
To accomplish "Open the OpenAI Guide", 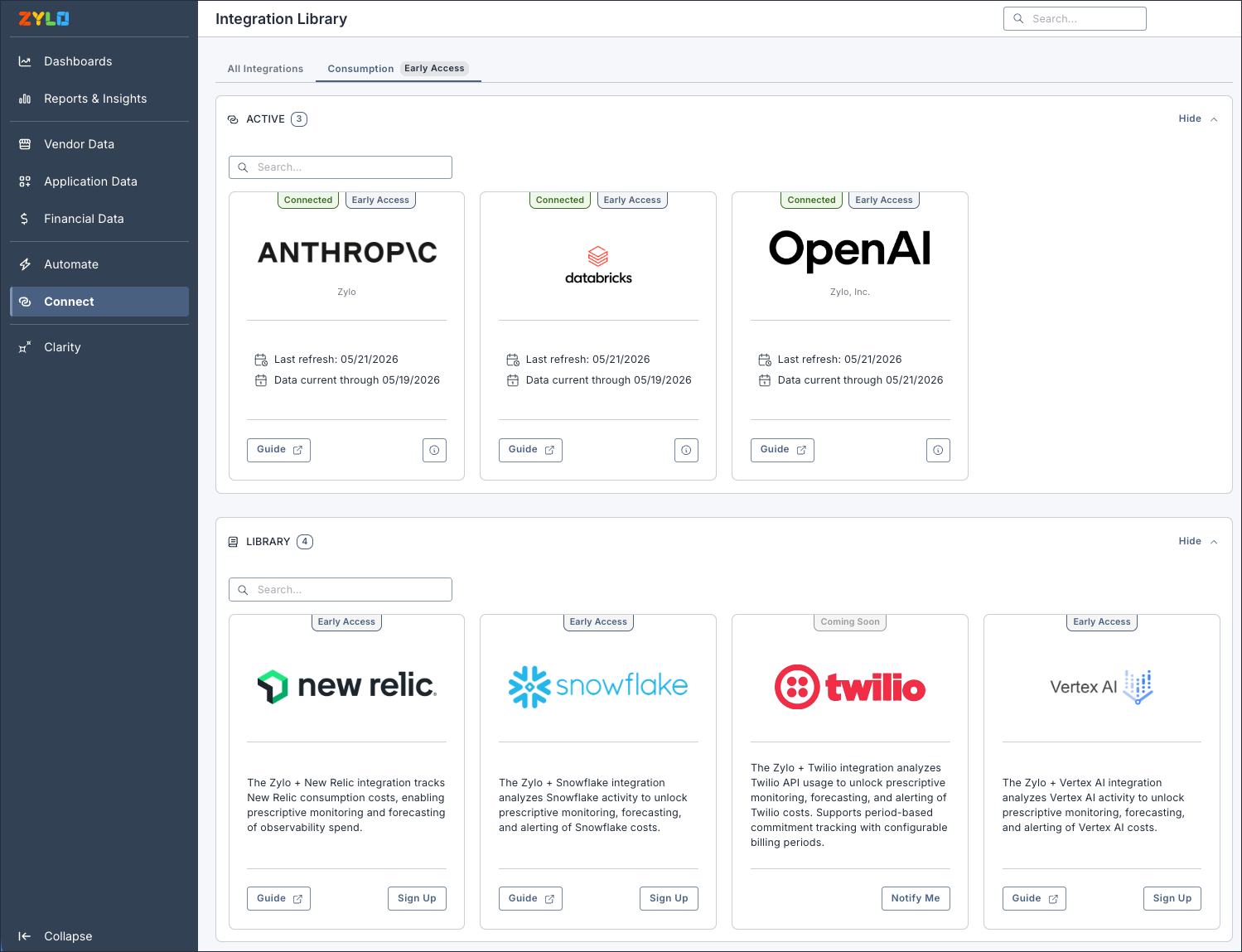I will (x=782, y=450).
